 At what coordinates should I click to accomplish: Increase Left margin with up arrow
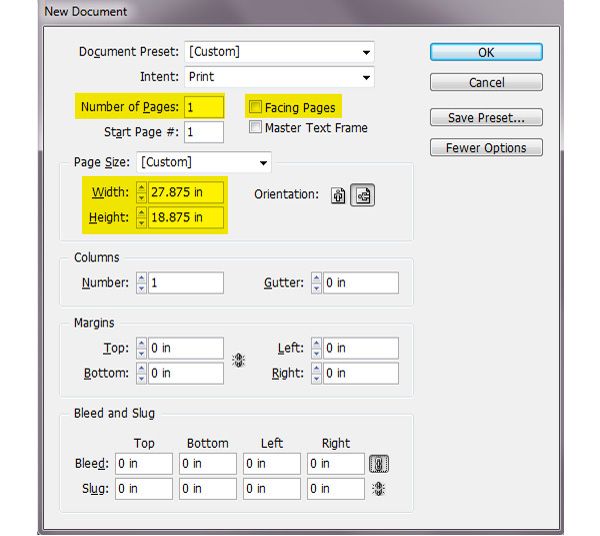click(x=316, y=343)
